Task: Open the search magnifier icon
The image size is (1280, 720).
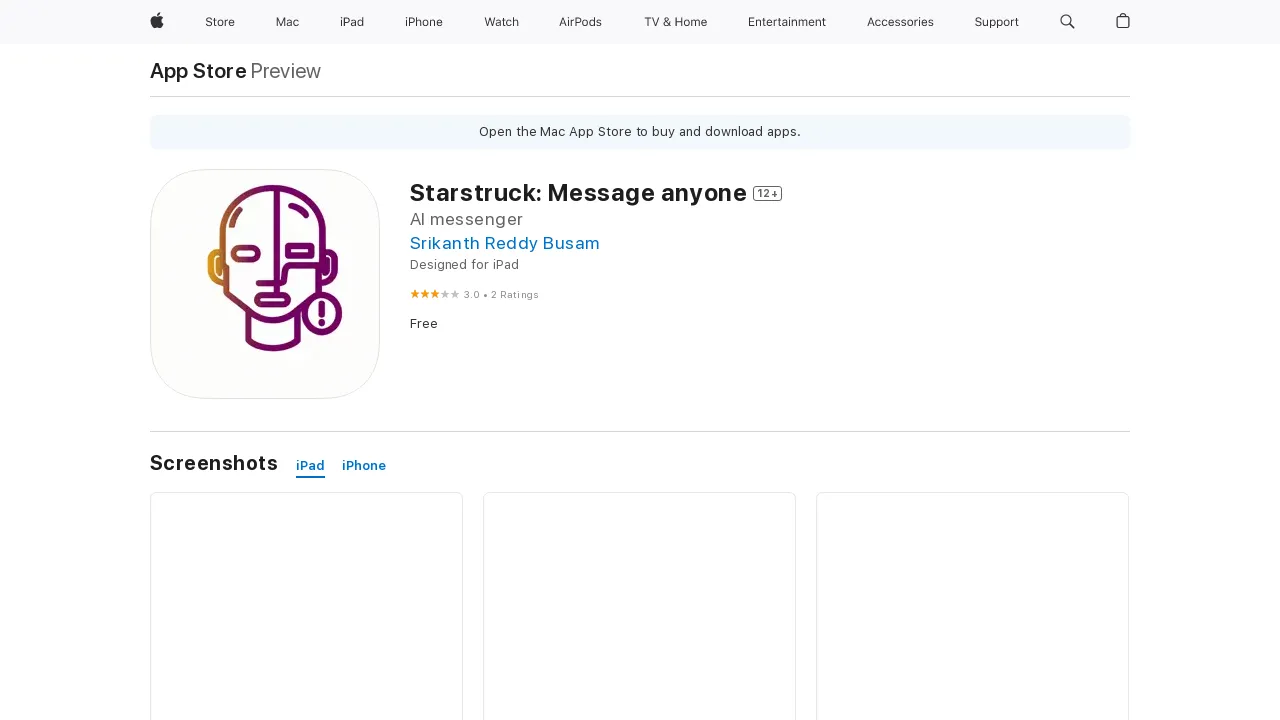Action: (x=1067, y=21)
